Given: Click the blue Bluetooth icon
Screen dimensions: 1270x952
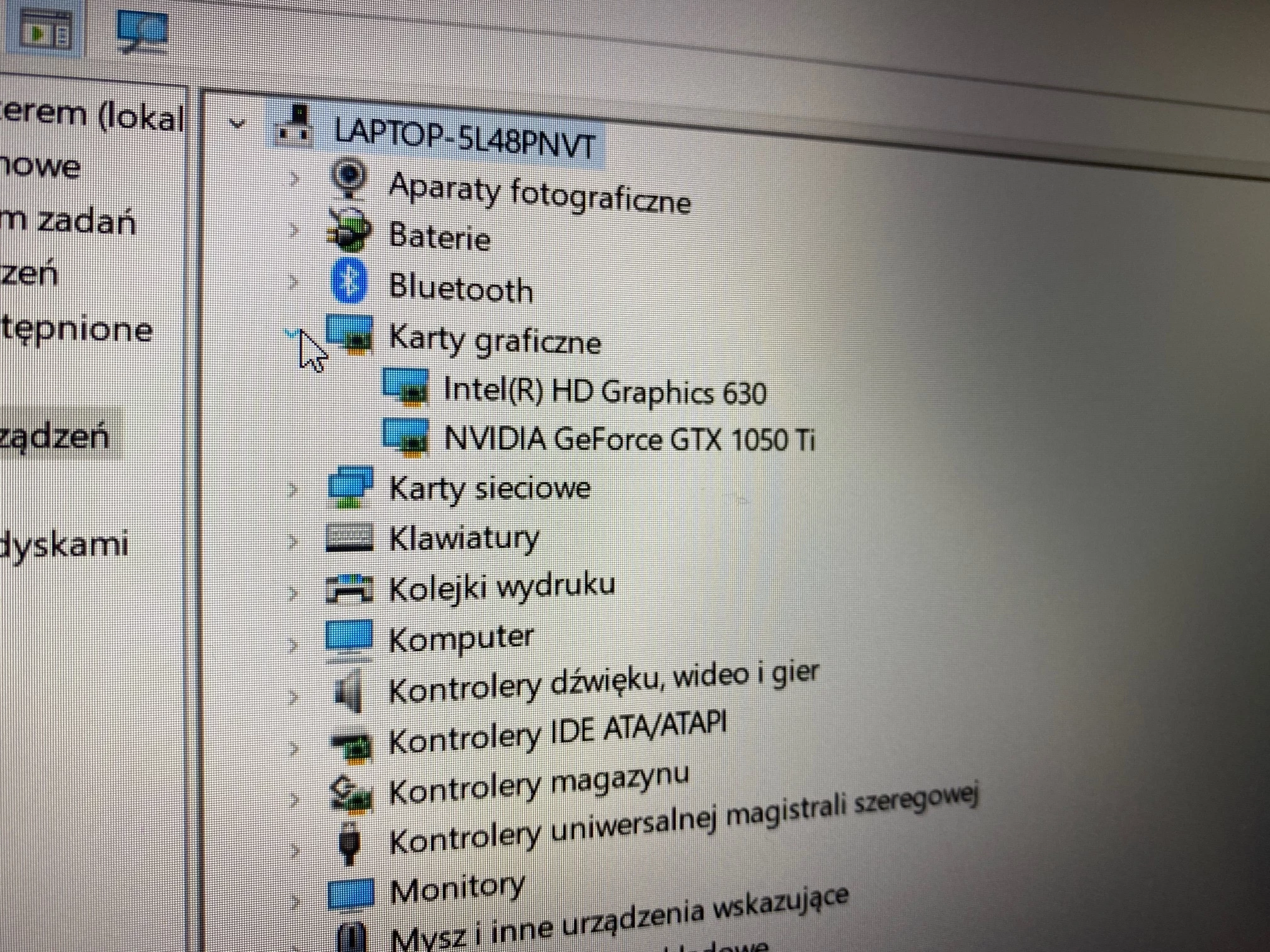Looking at the screenshot, I should click(x=349, y=280).
